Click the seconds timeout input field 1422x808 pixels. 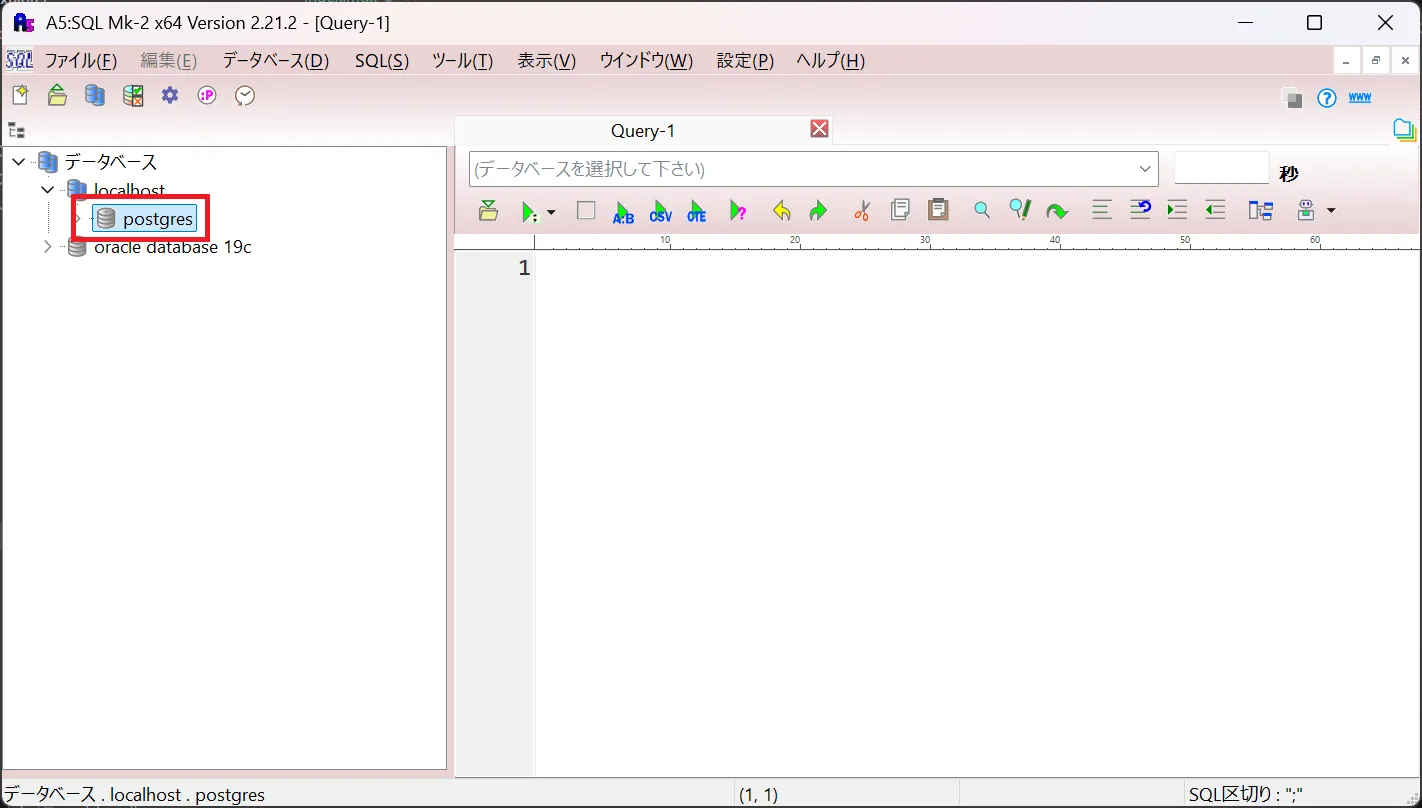(1221, 168)
